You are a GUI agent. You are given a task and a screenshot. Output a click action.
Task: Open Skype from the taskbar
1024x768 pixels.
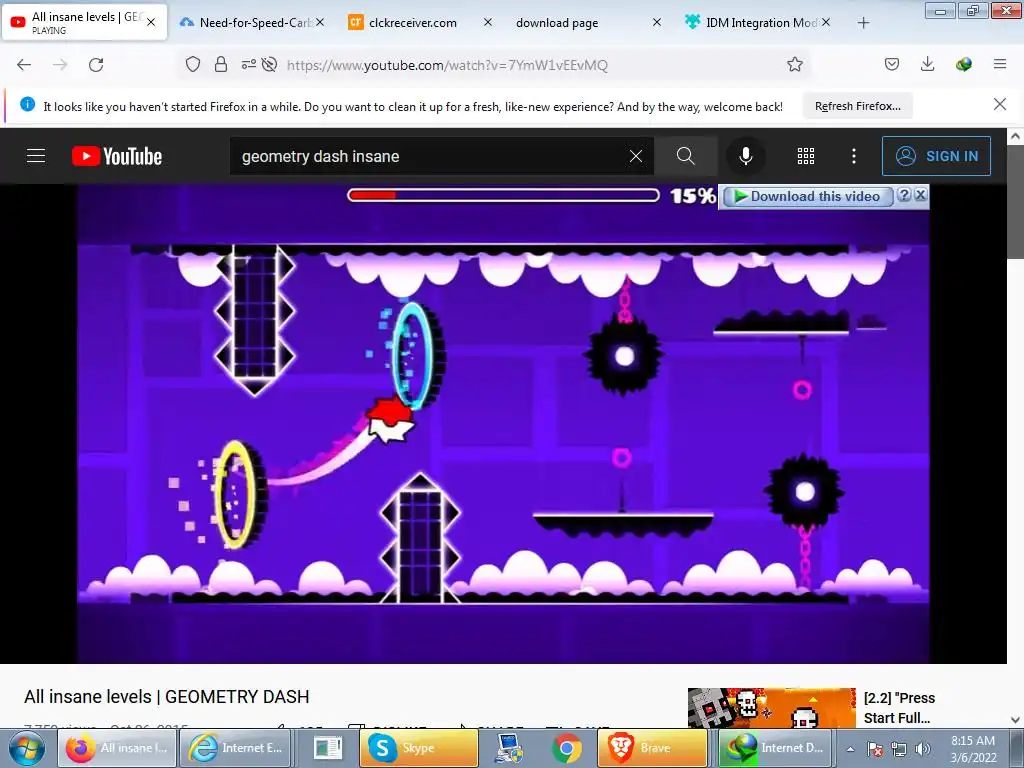pyautogui.click(x=418, y=748)
